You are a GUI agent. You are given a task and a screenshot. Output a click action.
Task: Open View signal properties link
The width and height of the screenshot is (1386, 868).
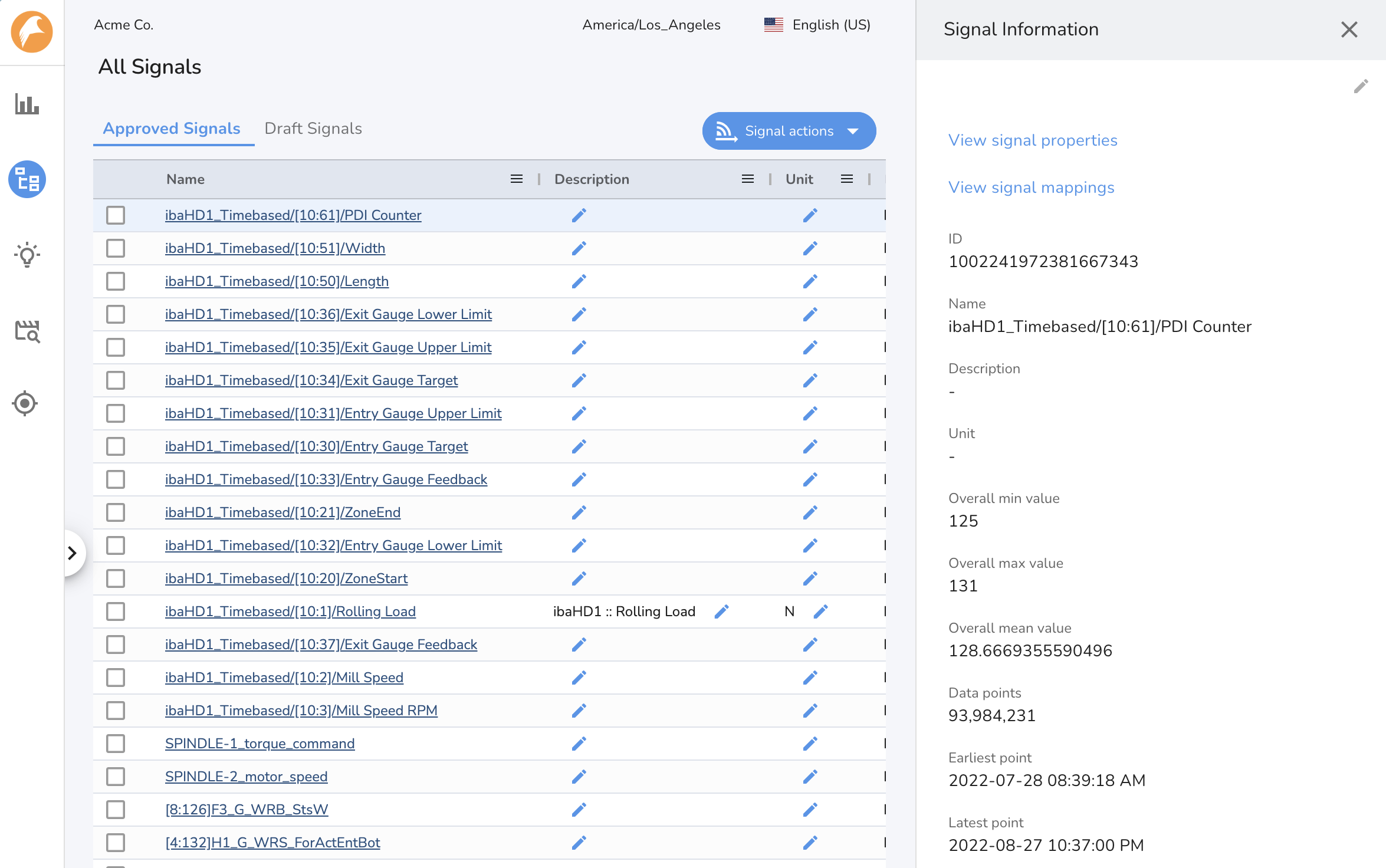[x=1033, y=140]
